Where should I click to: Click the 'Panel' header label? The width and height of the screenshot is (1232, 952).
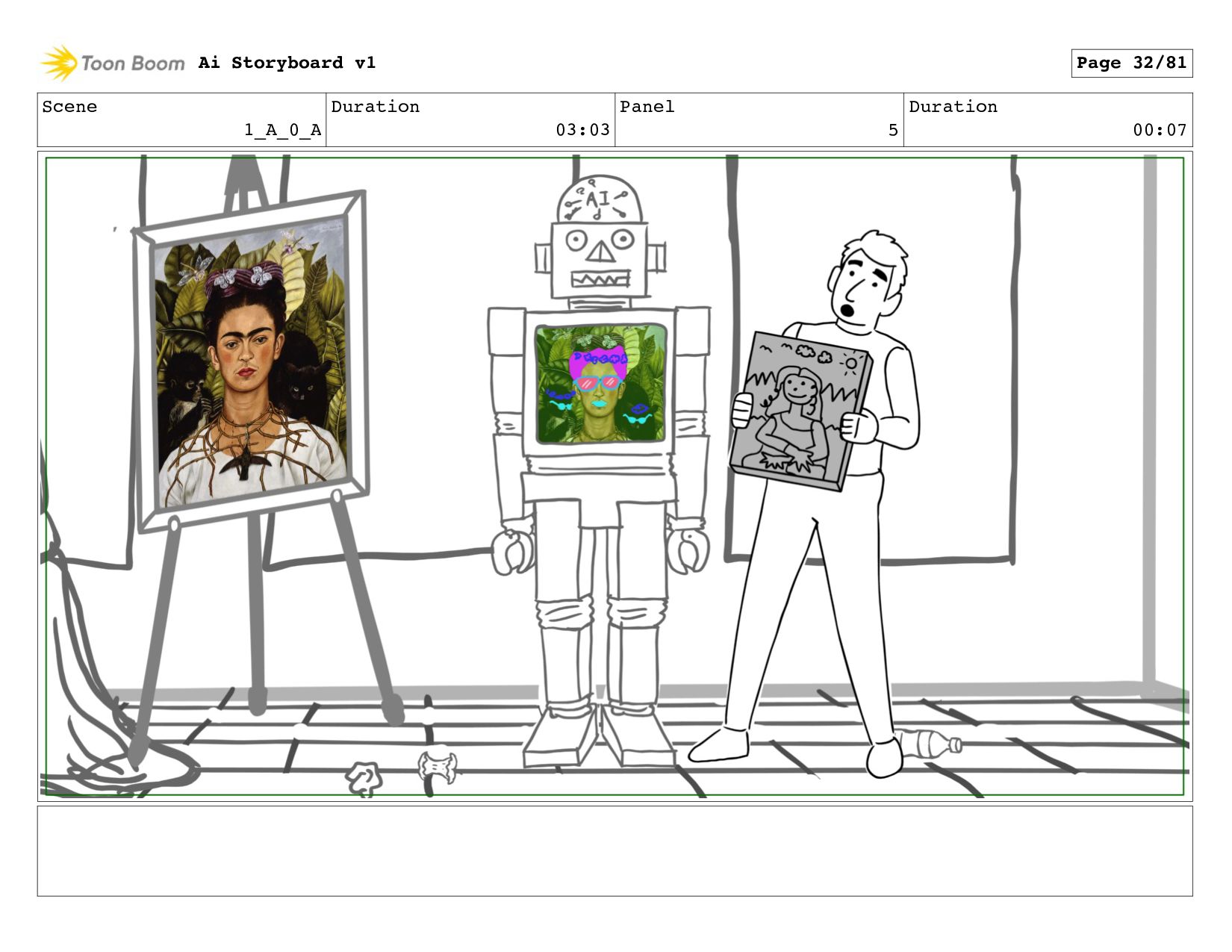pyautogui.click(x=647, y=107)
